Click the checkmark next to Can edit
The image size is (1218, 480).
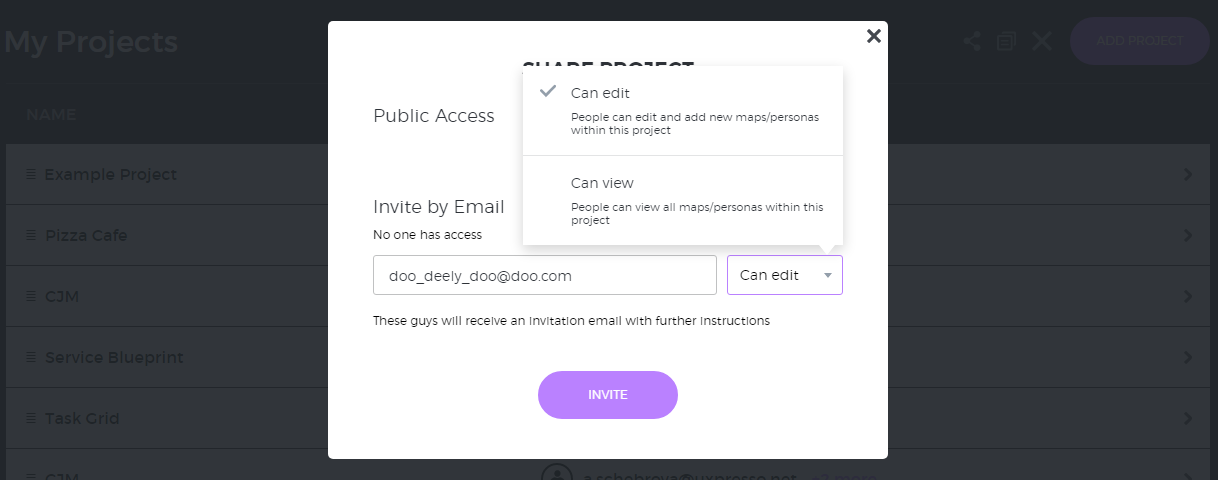(x=547, y=91)
